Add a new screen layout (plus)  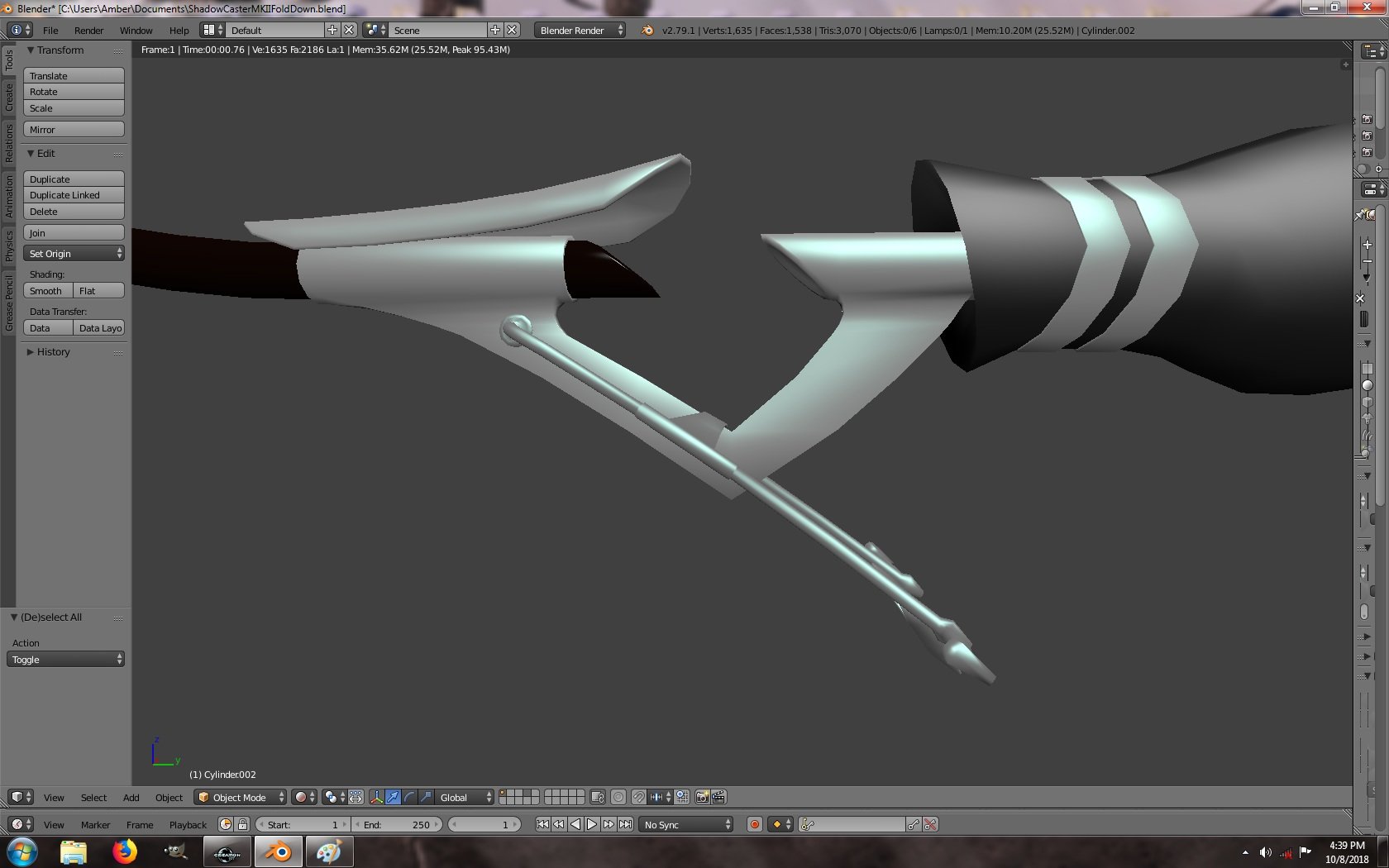coord(332,30)
